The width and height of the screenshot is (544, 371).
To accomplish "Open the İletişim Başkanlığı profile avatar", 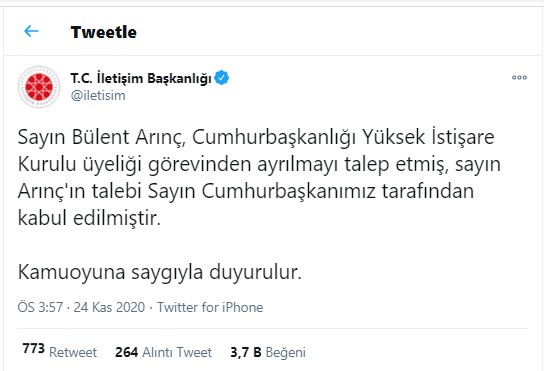I will (x=39, y=87).
